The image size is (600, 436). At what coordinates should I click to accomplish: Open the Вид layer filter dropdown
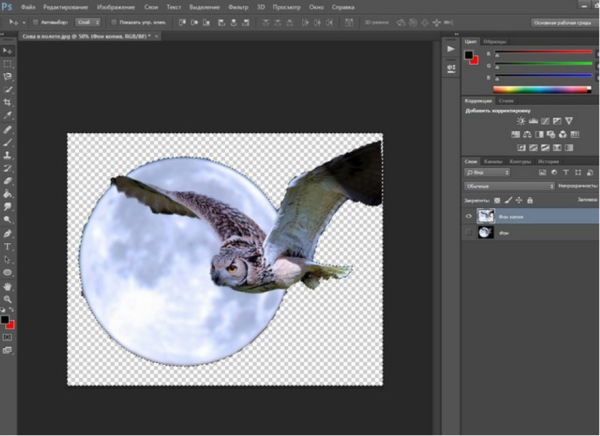(487, 173)
